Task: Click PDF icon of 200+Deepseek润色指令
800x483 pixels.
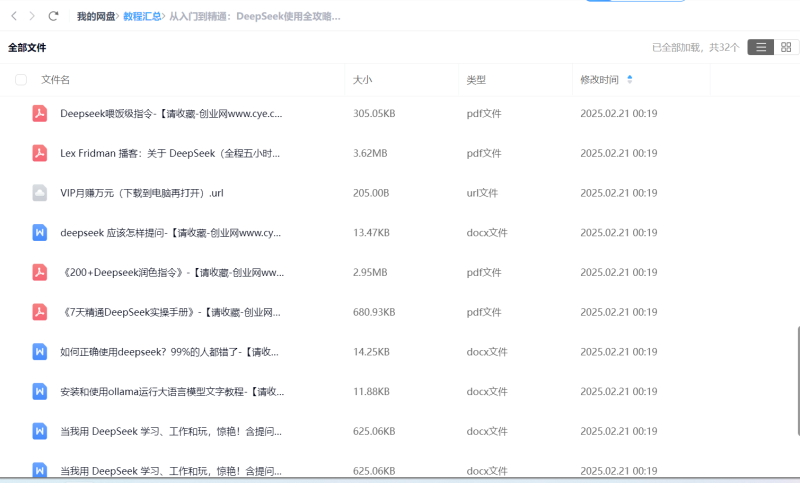Action: click(x=40, y=272)
